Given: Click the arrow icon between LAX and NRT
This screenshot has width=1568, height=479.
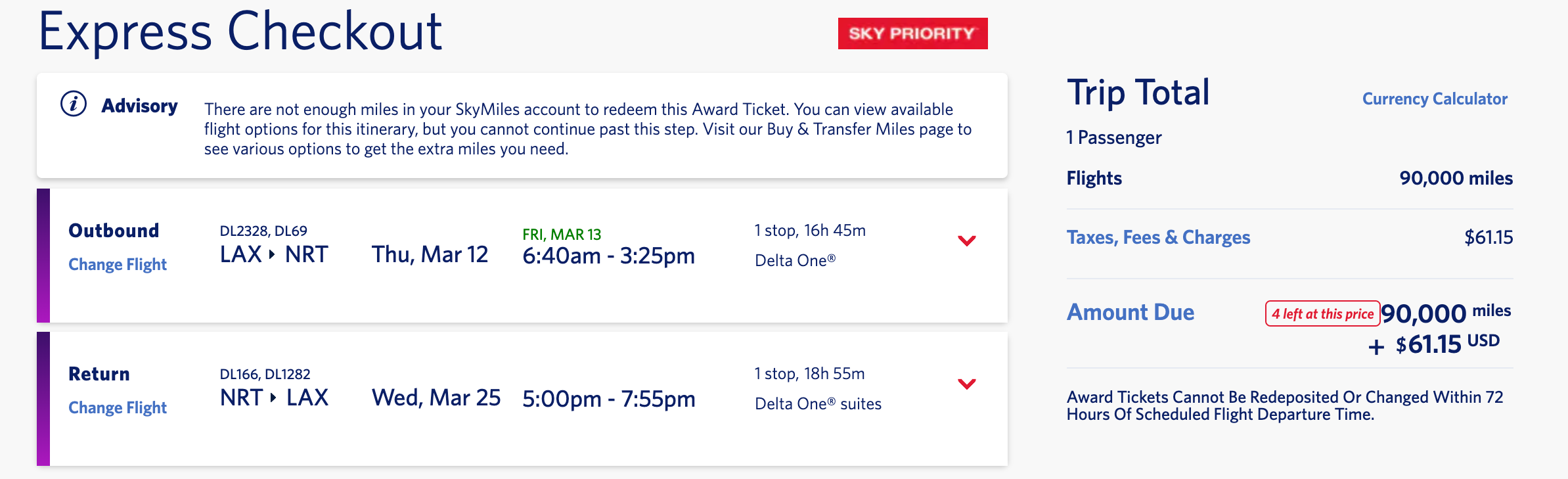Looking at the screenshot, I should click(x=272, y=254).
